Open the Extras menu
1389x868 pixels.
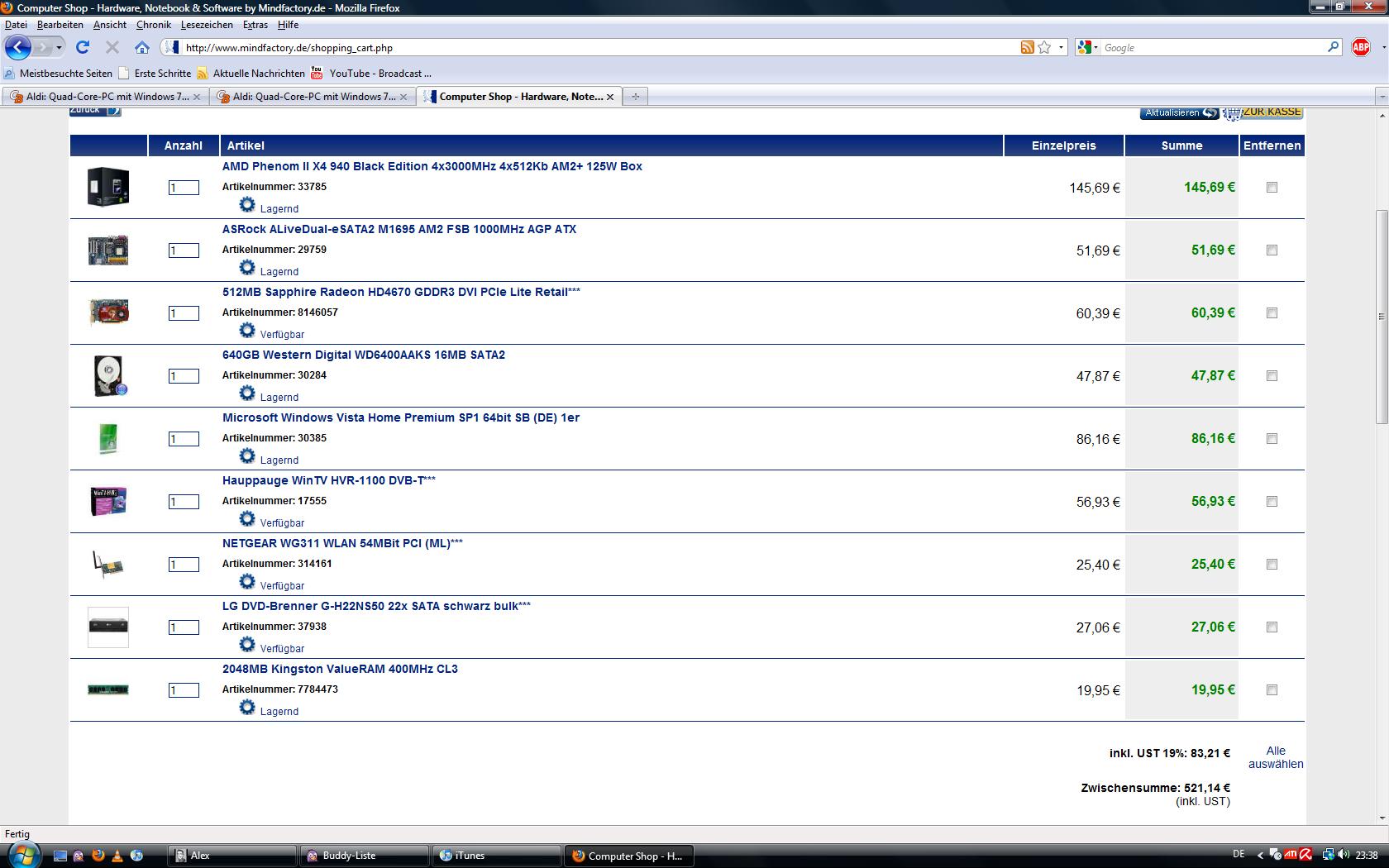click(255, 25)
